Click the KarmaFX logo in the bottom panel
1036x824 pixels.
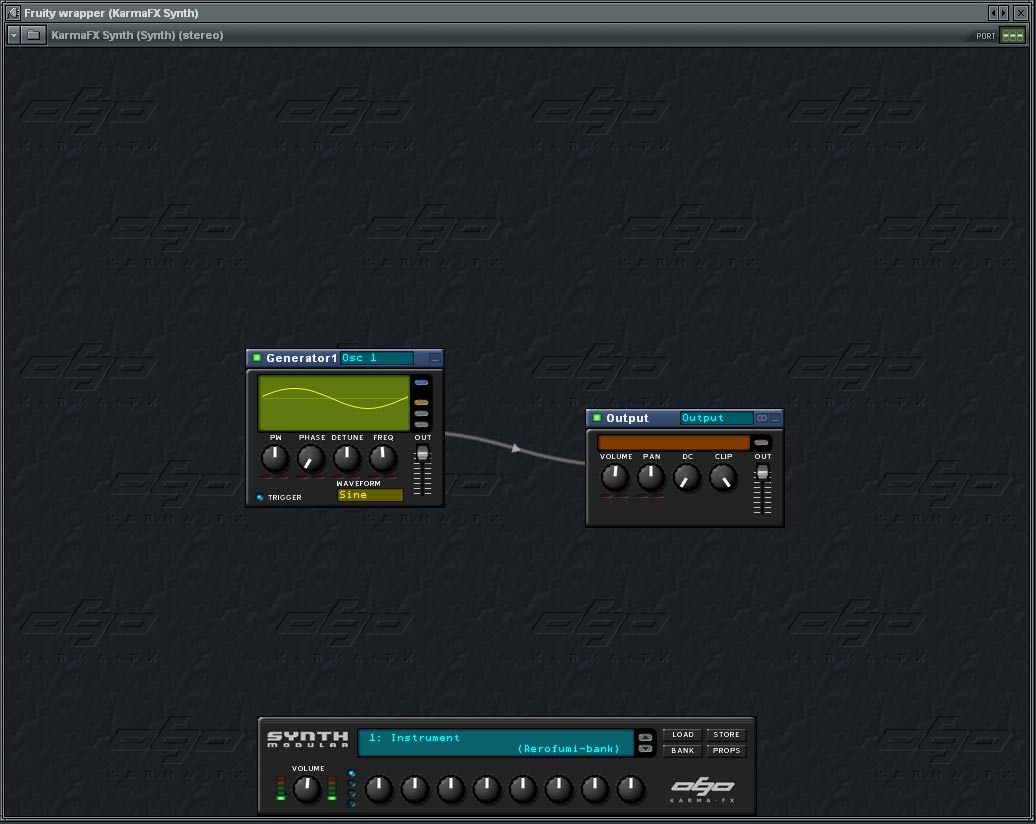coord(702,790)
